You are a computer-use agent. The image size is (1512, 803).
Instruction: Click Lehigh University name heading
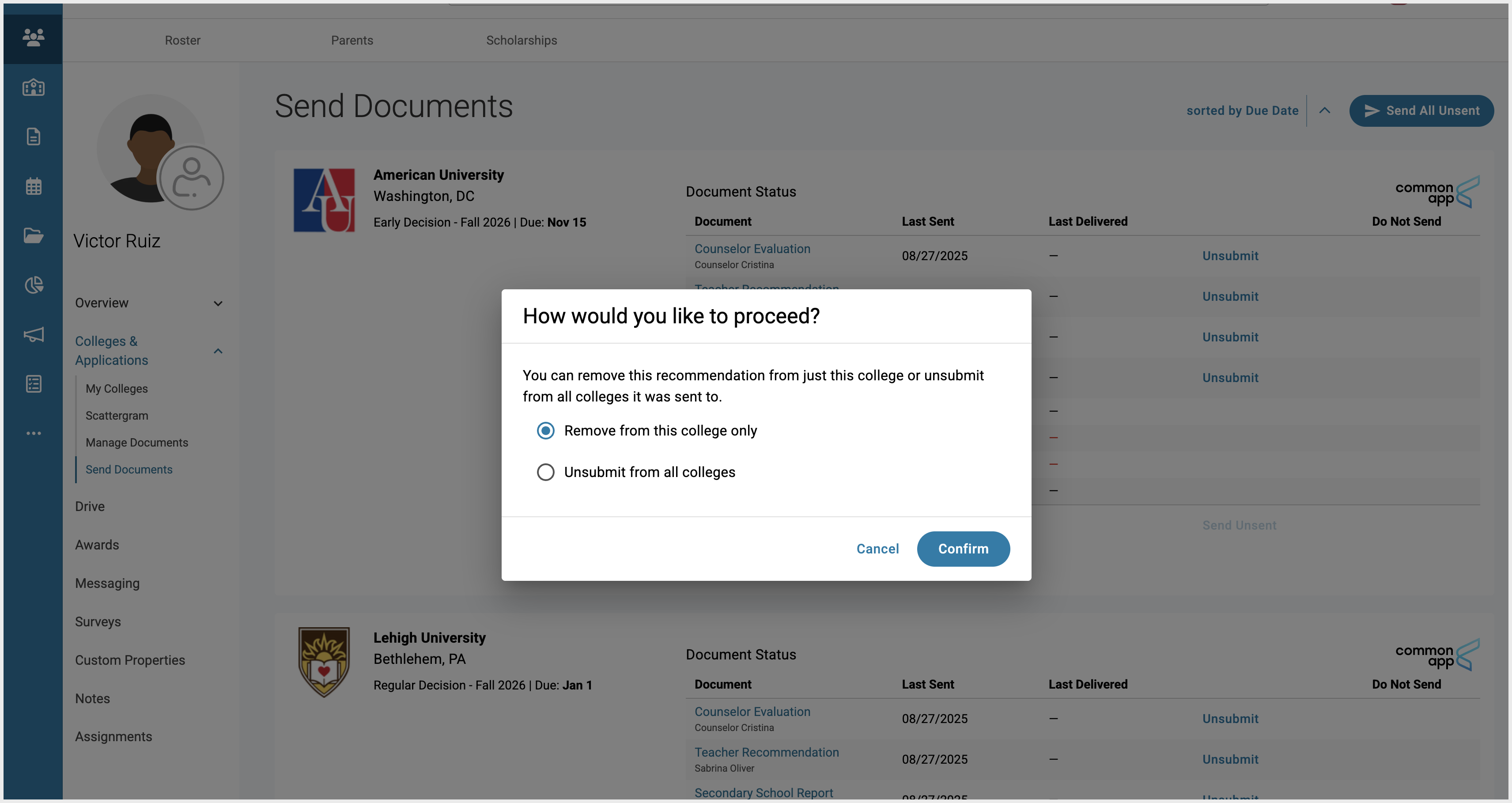430,638
